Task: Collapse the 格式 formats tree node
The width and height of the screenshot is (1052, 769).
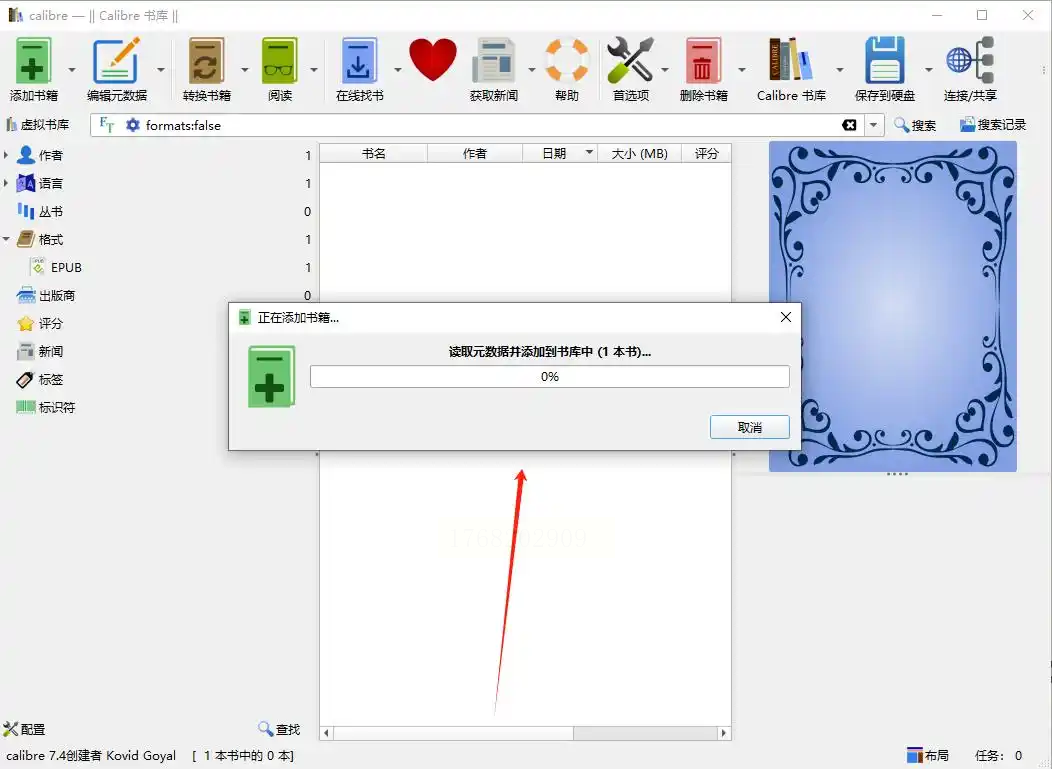Action: pyautogui.click(x=6, y=239)
